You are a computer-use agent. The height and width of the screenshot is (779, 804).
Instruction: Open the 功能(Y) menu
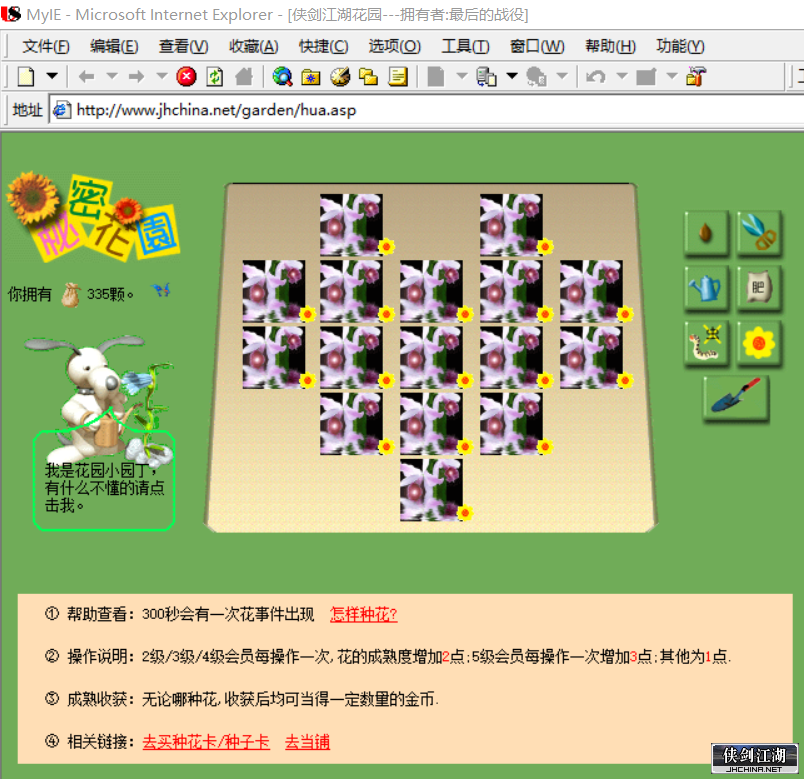(x=680, y=46)
